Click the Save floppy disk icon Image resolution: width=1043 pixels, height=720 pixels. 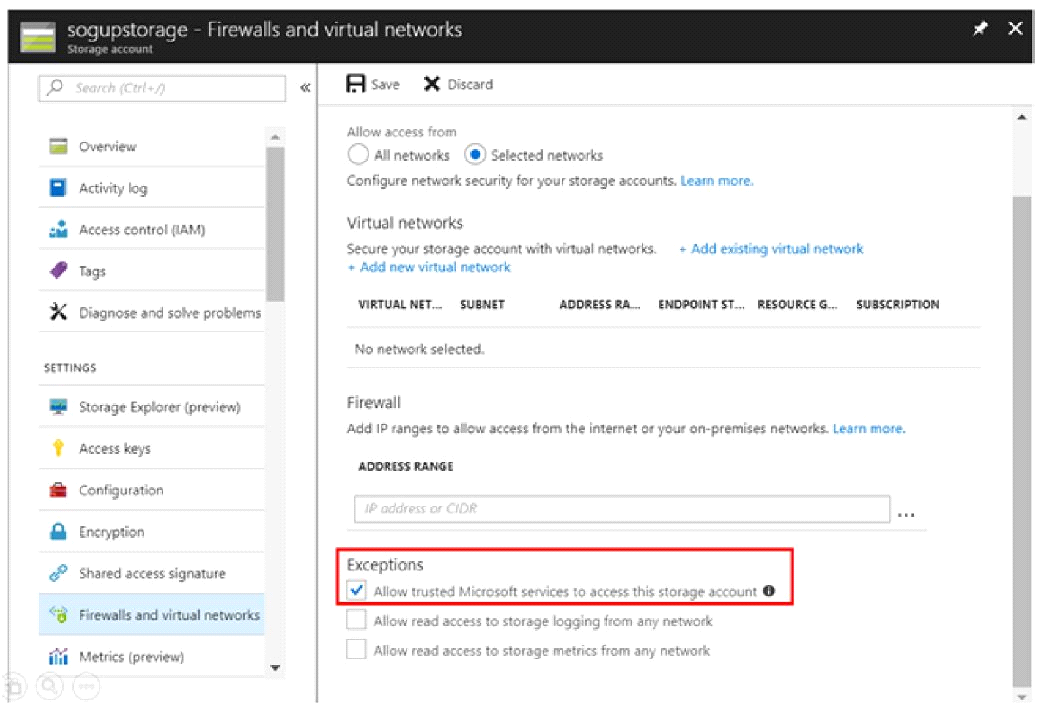[356, 84]
